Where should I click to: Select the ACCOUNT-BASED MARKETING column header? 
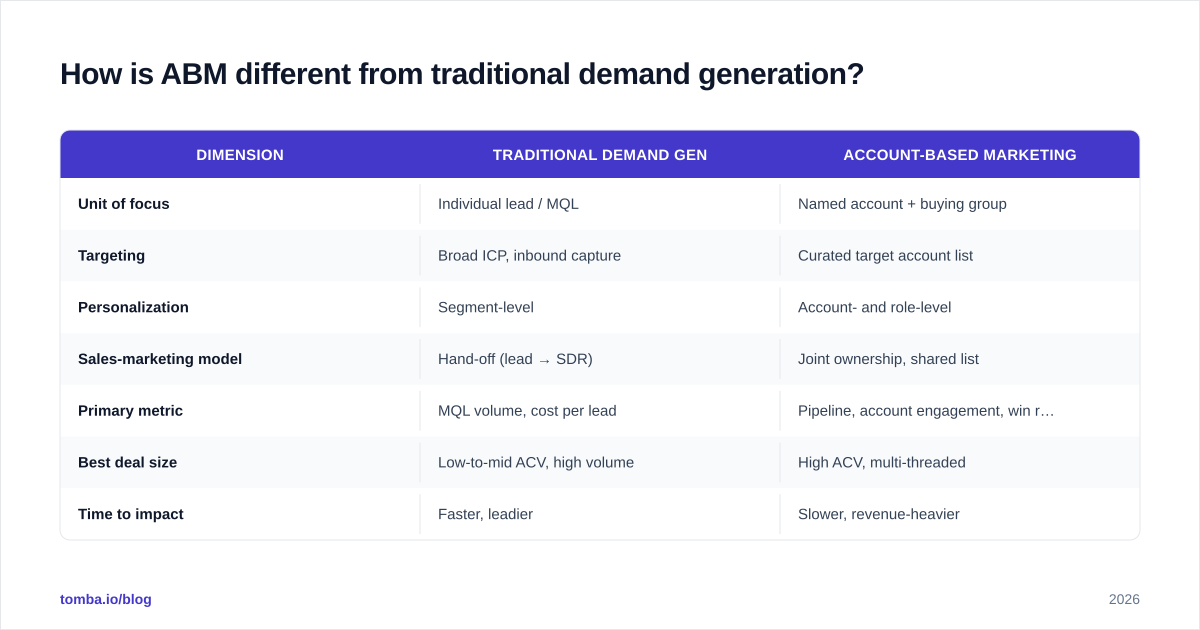tap(960, 155)
